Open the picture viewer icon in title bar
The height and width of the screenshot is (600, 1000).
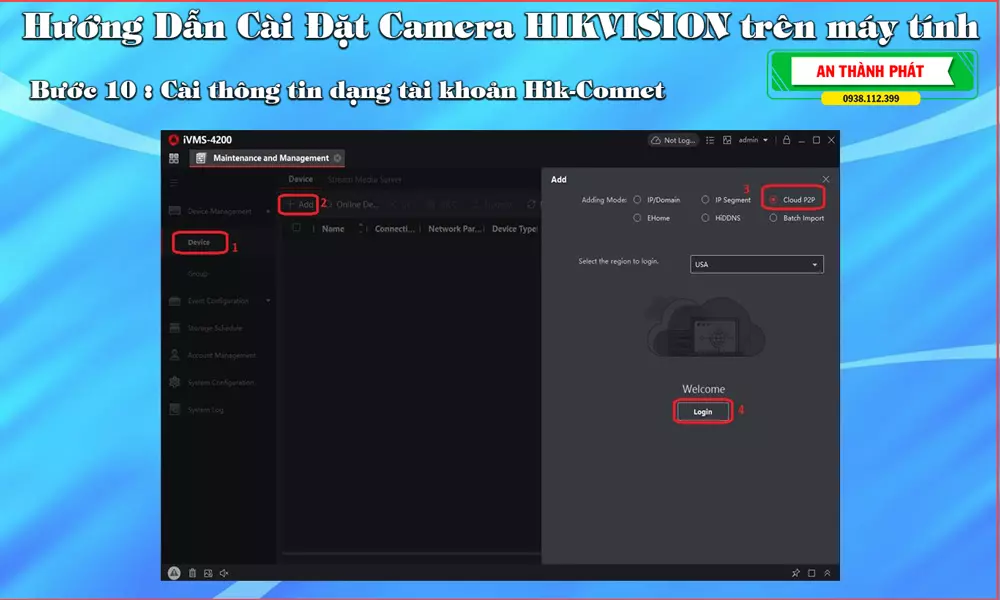pos(727,140)
